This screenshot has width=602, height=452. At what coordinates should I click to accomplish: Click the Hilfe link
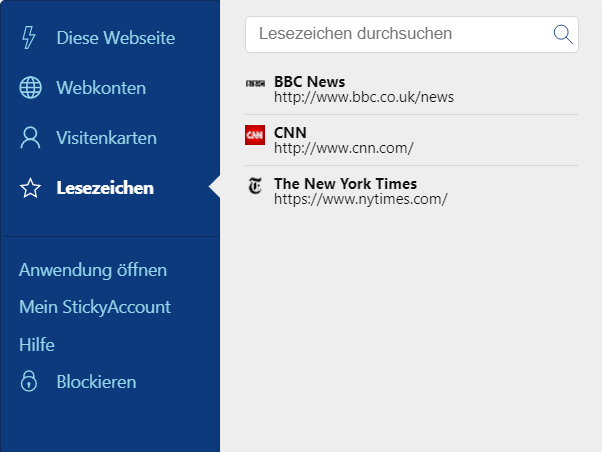tap(37, 344)
